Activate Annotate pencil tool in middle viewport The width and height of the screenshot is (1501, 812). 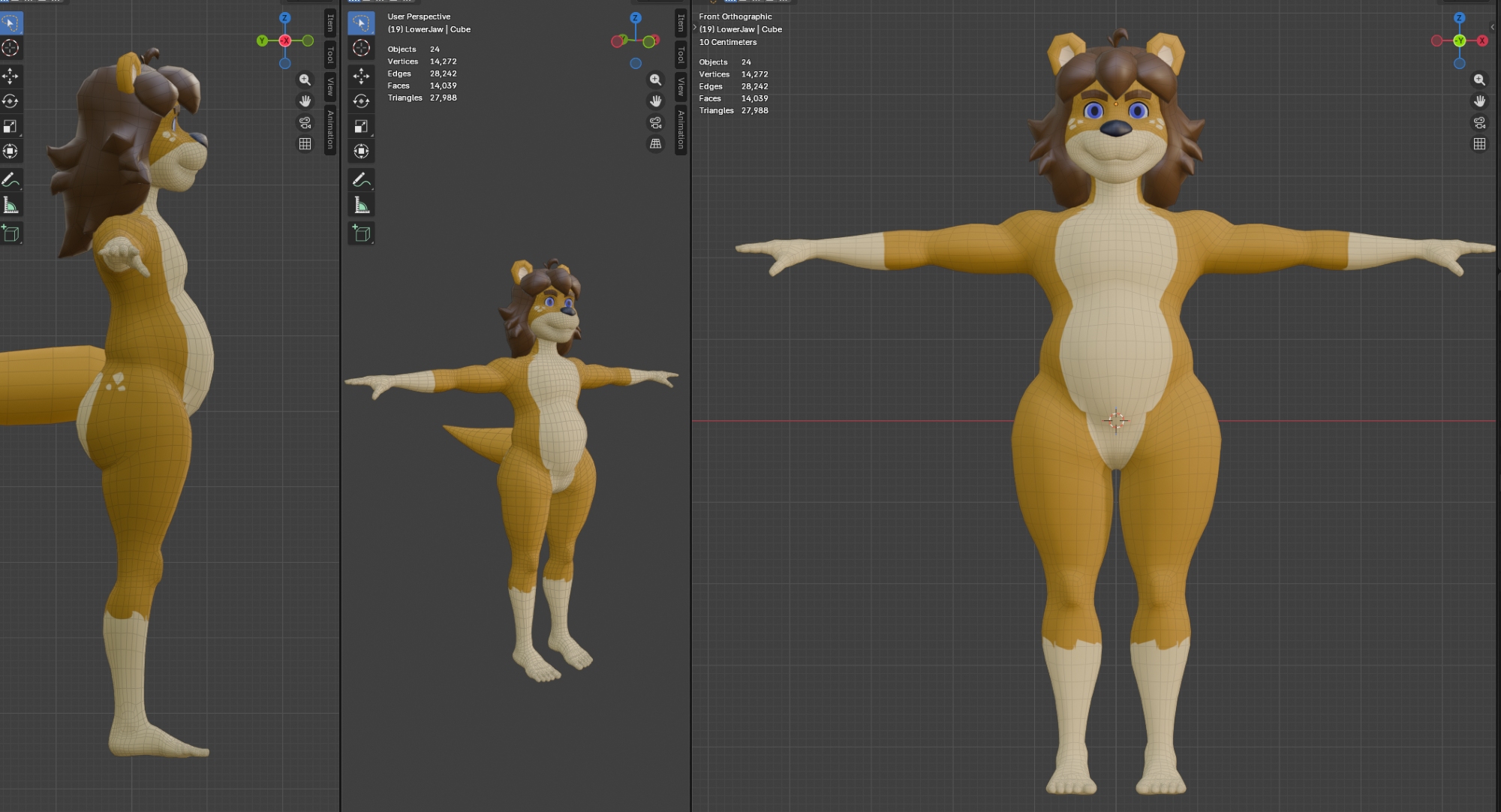(361, 180)
